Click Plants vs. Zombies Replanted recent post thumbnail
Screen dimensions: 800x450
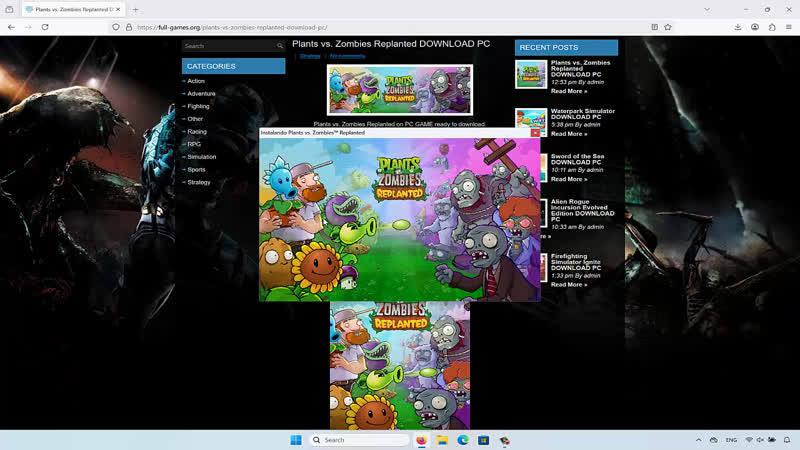531,74
